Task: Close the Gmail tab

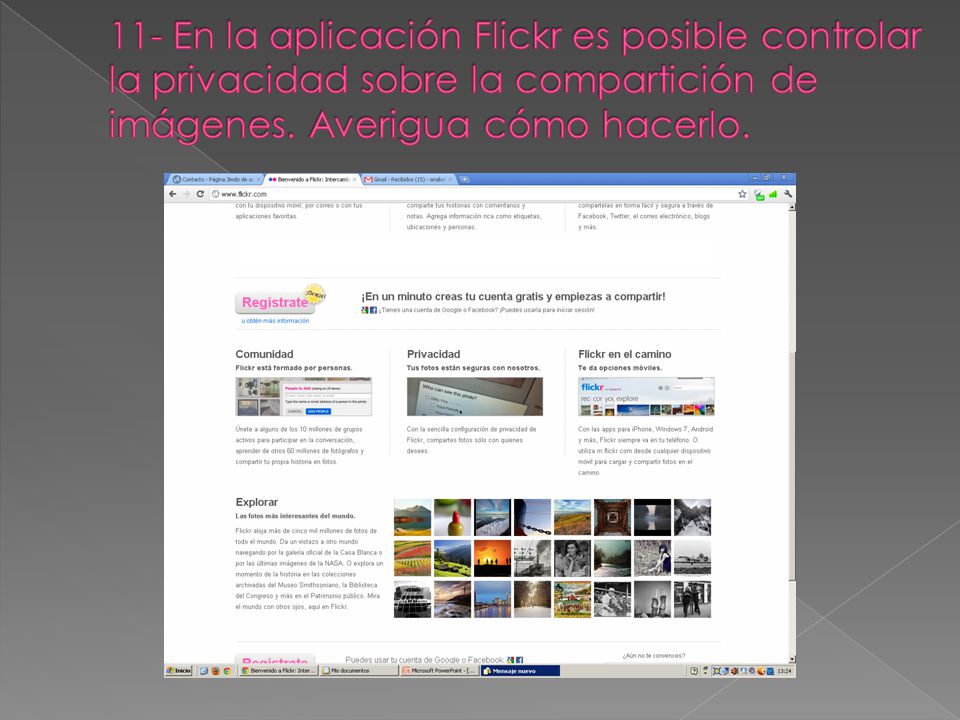Action: [x=450, y=179]
